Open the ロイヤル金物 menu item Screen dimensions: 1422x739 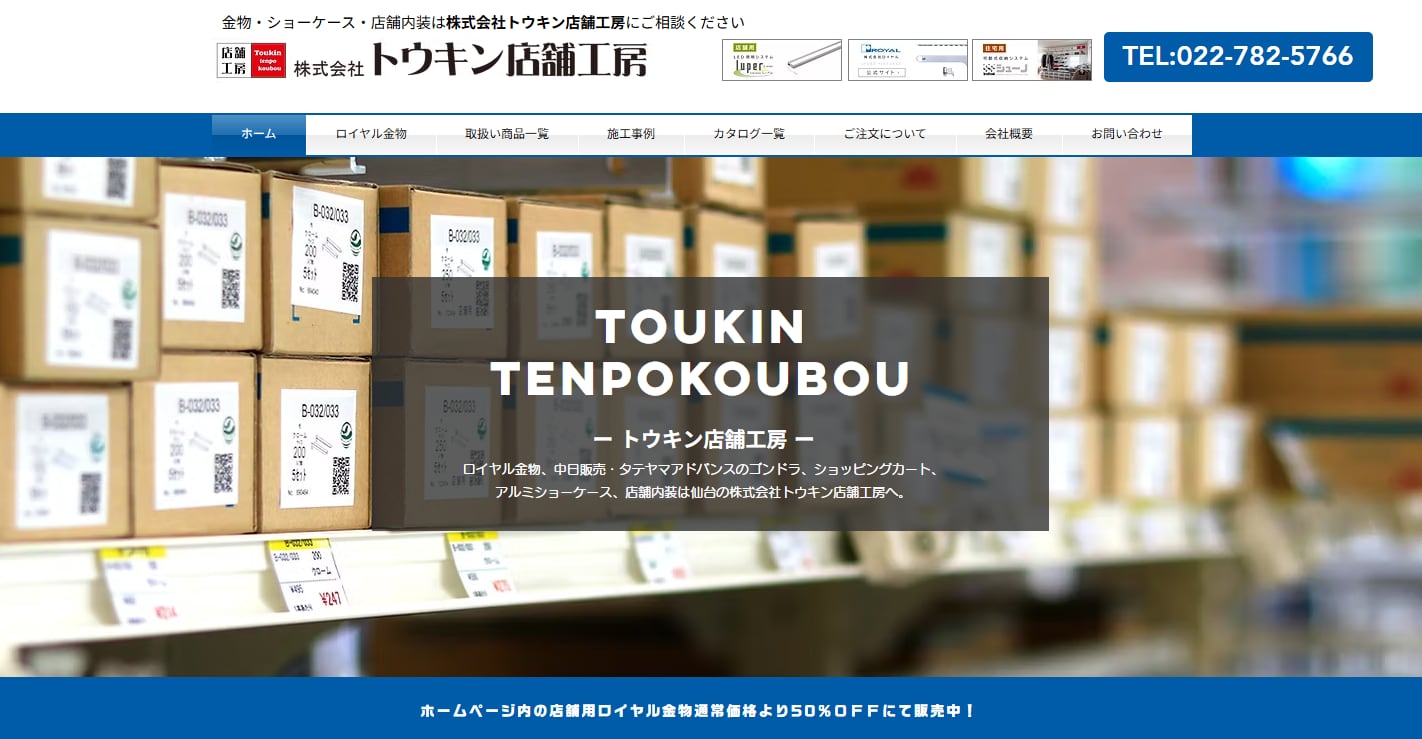[371, 134]
